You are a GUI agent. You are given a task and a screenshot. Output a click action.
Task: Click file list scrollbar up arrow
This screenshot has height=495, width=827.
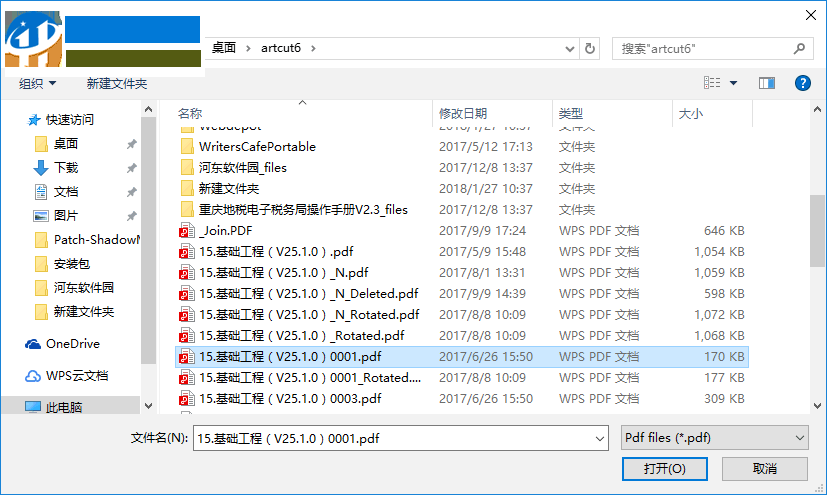click(818, 110)
